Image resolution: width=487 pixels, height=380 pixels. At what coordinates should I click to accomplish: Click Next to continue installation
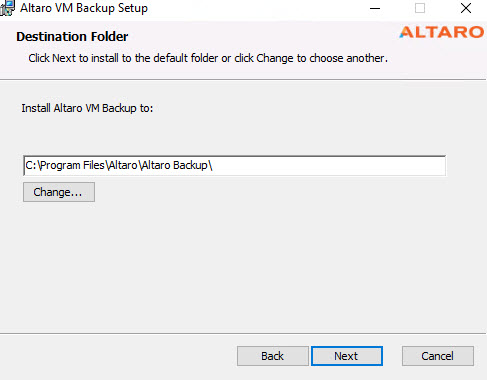(347, 356)
